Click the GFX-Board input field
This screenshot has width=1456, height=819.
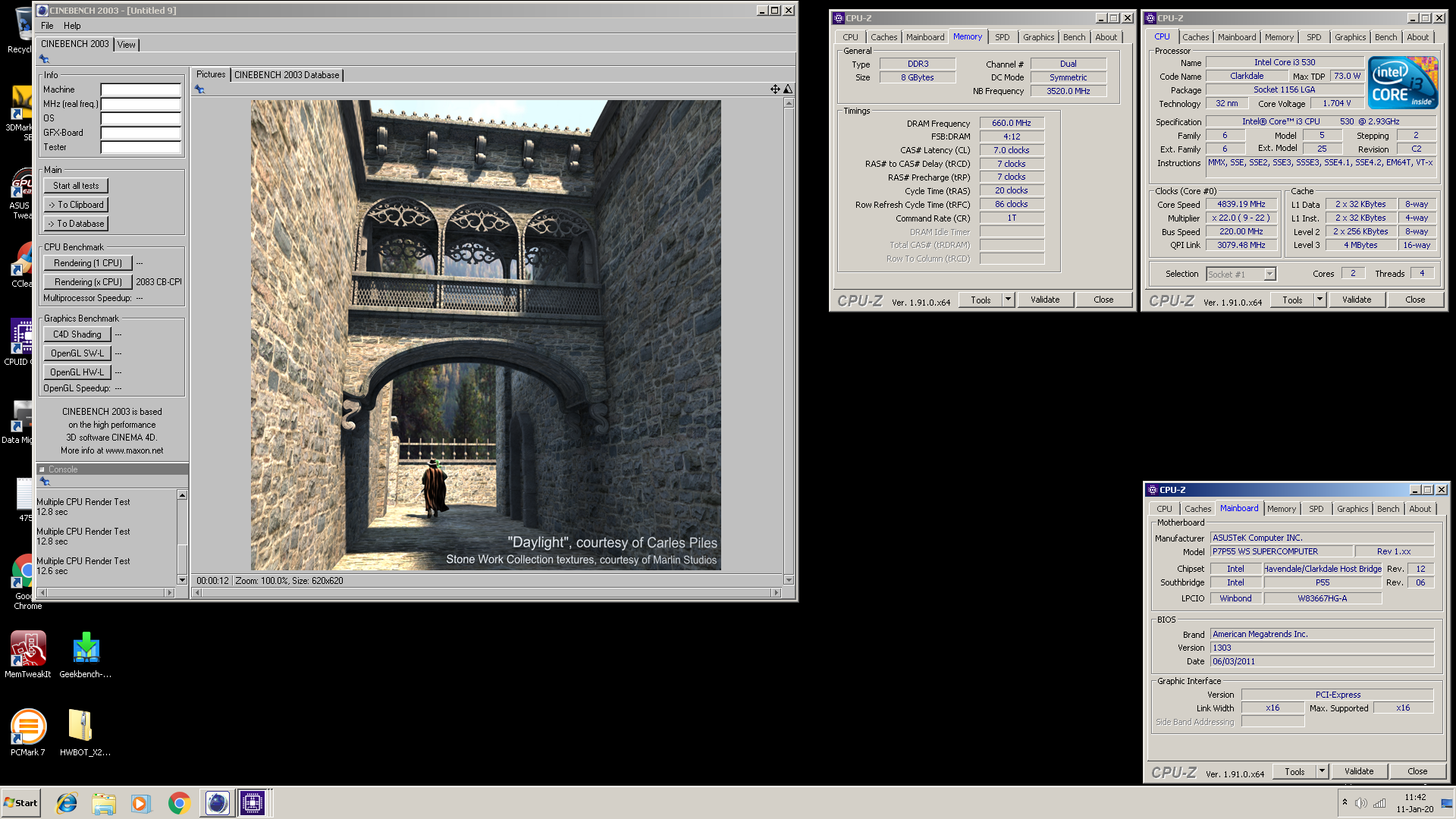tap(141, 133)
